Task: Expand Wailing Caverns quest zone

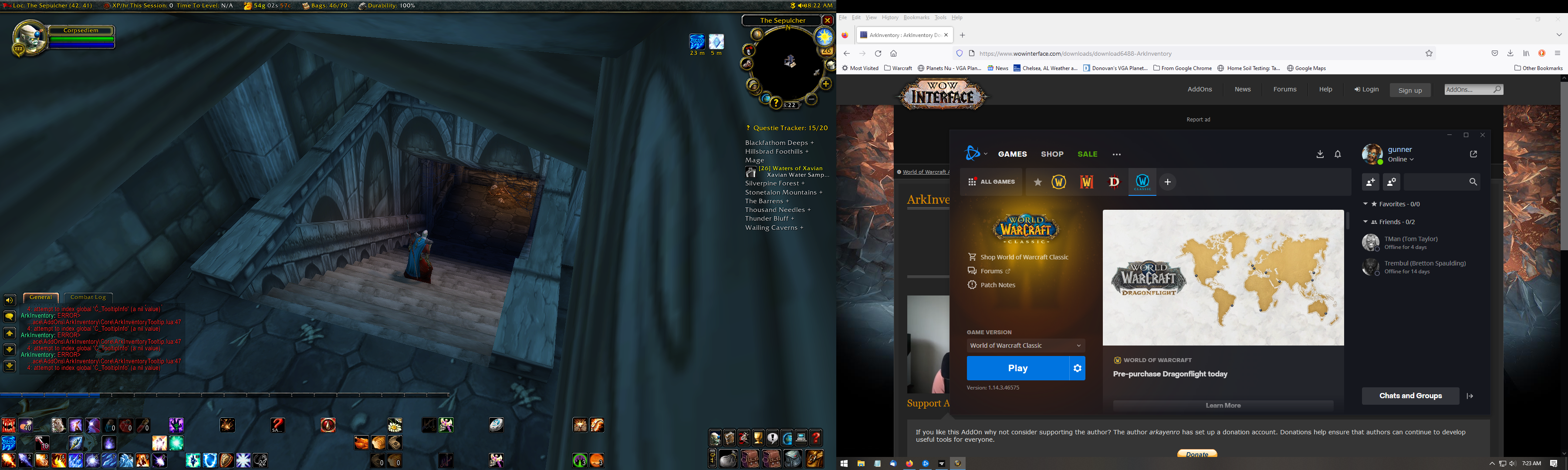Action: click(774, 228)
